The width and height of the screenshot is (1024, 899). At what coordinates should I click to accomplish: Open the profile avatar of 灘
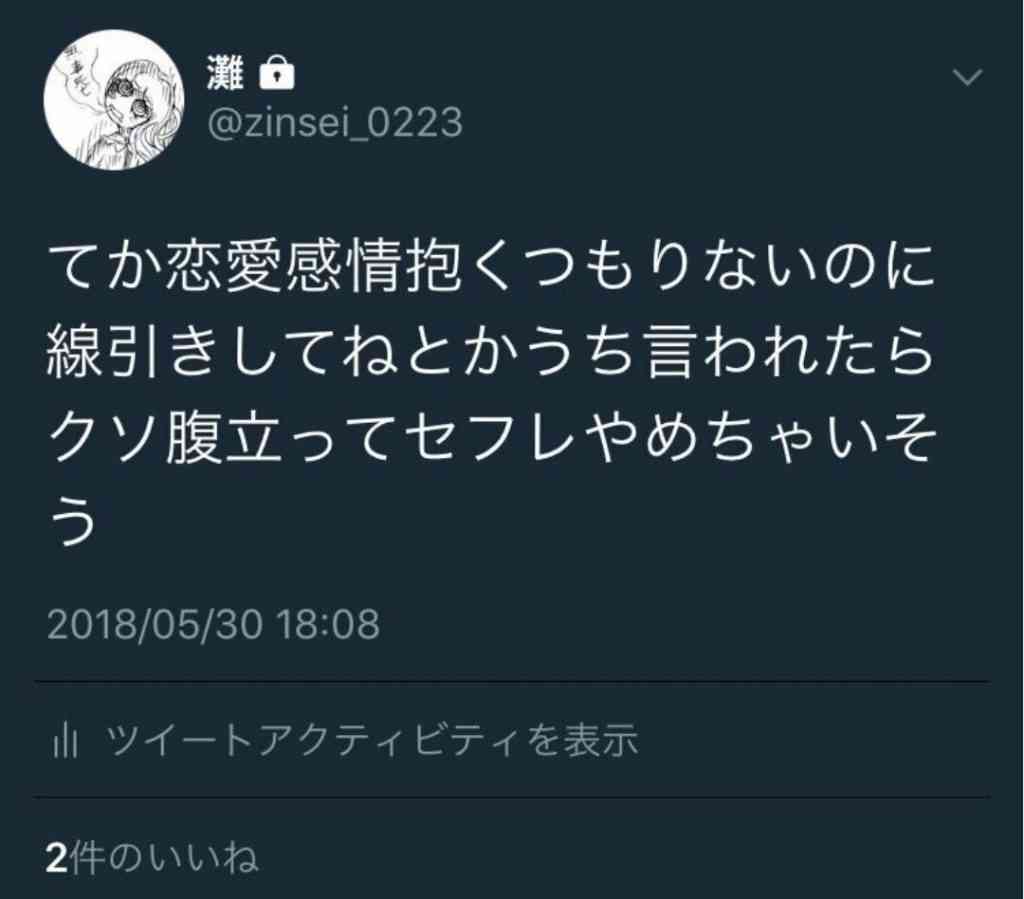point(114,100)
